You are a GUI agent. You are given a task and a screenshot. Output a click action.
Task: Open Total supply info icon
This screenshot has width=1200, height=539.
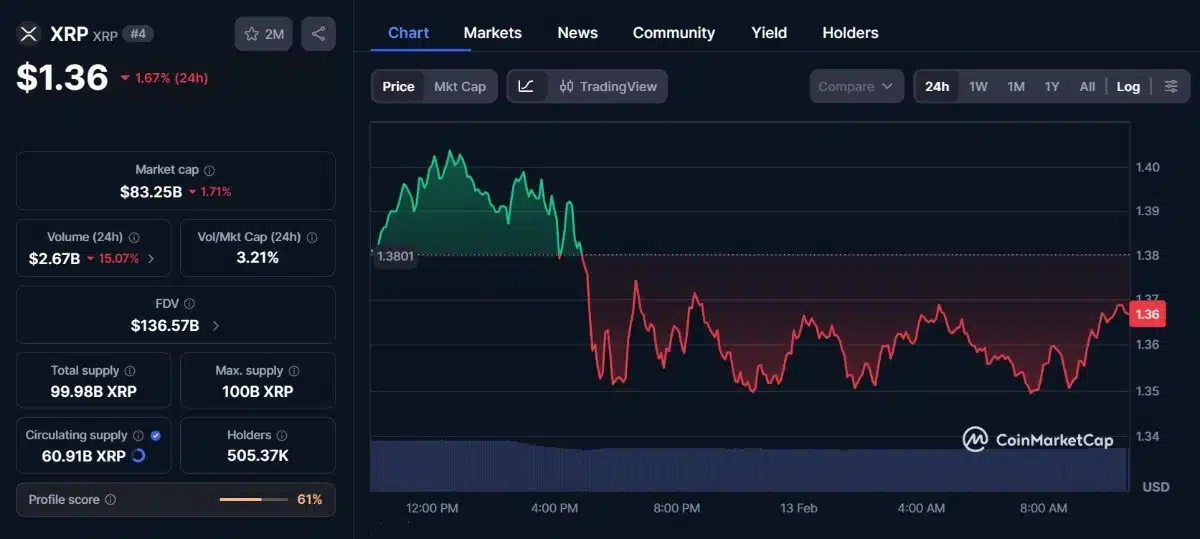130,370
